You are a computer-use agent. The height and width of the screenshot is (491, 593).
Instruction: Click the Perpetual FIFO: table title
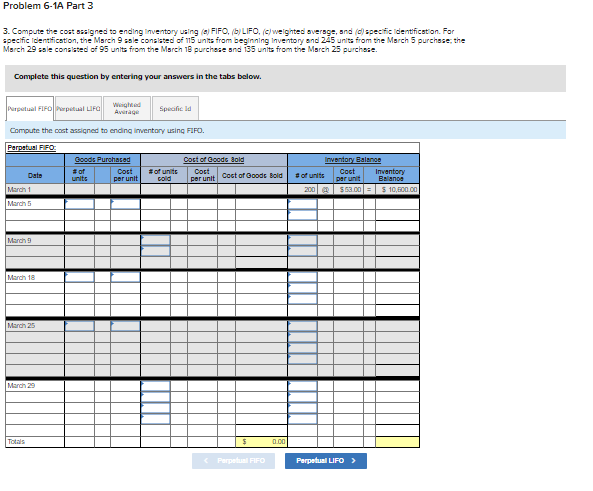click(x=31, y=148)
